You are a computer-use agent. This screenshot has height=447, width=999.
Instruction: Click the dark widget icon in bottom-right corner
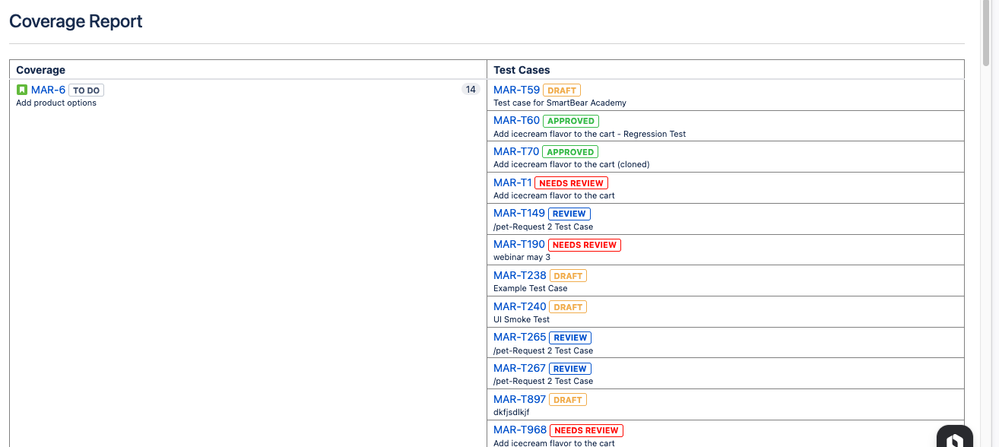tap(954, 438)
